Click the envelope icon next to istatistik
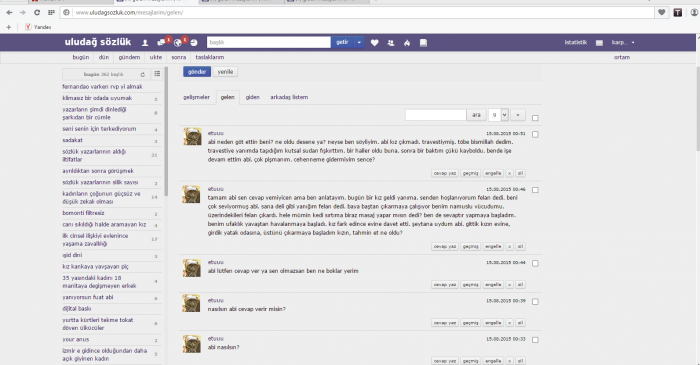Viewport: 700px width, 365px height. 599,43
